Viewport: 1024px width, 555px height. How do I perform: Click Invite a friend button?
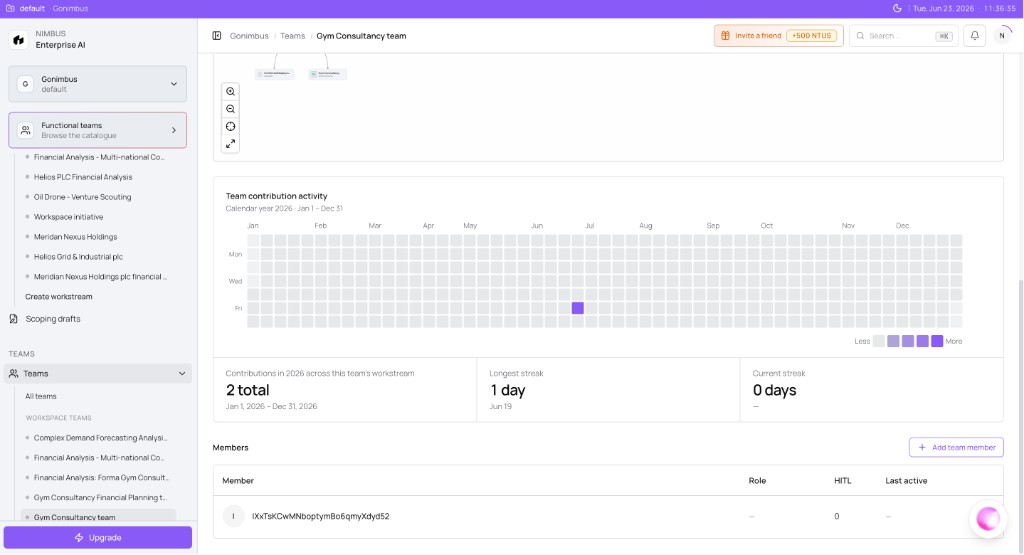click(778, 36)
